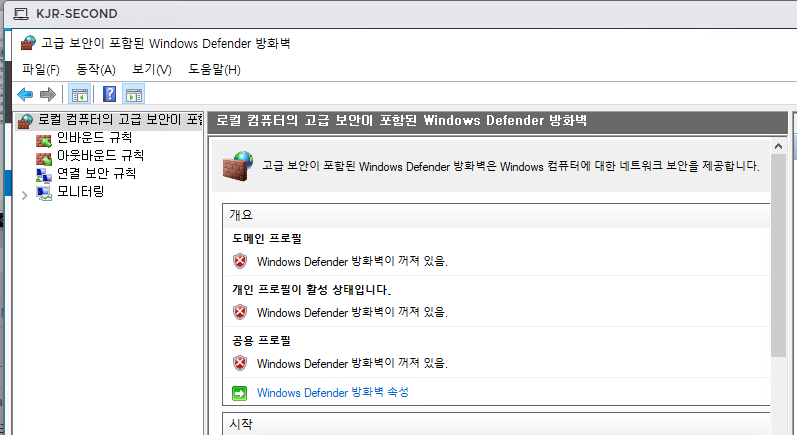
Task: Click red shield icon under 공용 프로필
Action: click(x=240, y=363)
